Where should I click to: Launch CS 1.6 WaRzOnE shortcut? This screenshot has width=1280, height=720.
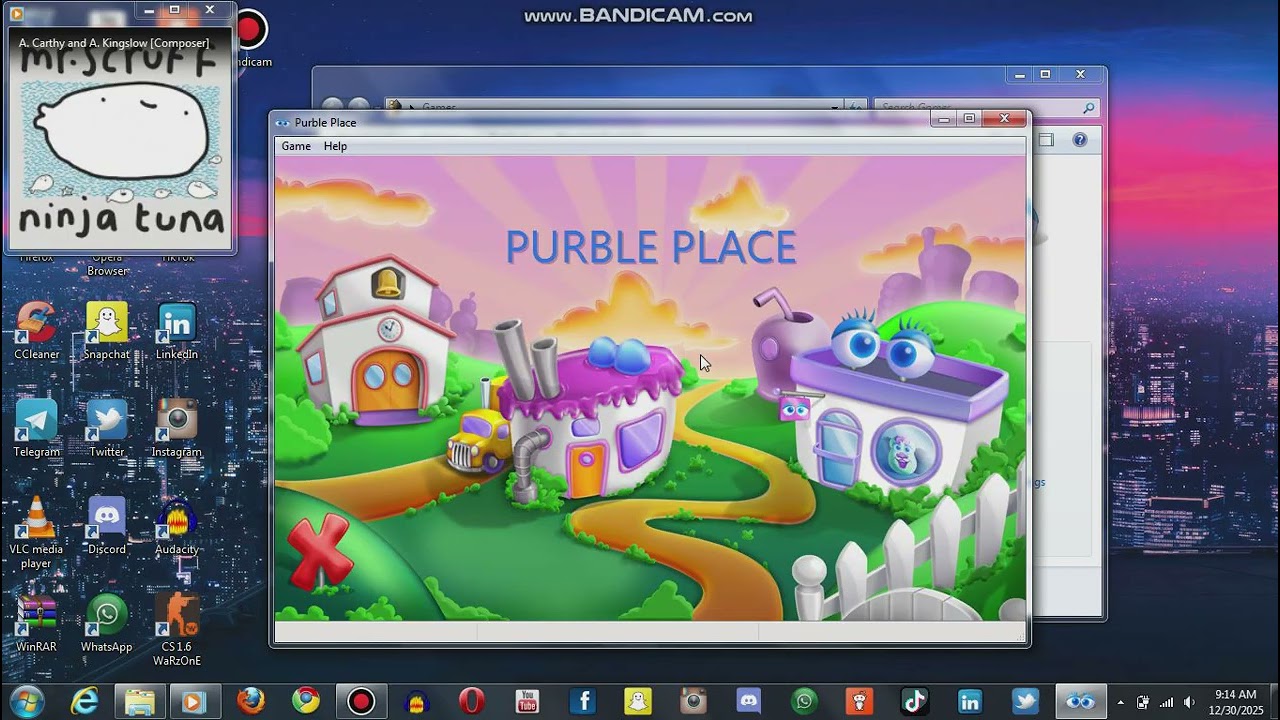coord(177,630)
